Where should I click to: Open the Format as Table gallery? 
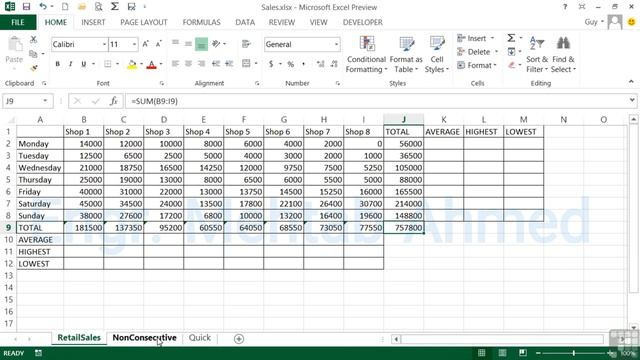click(x=406, y=54)
